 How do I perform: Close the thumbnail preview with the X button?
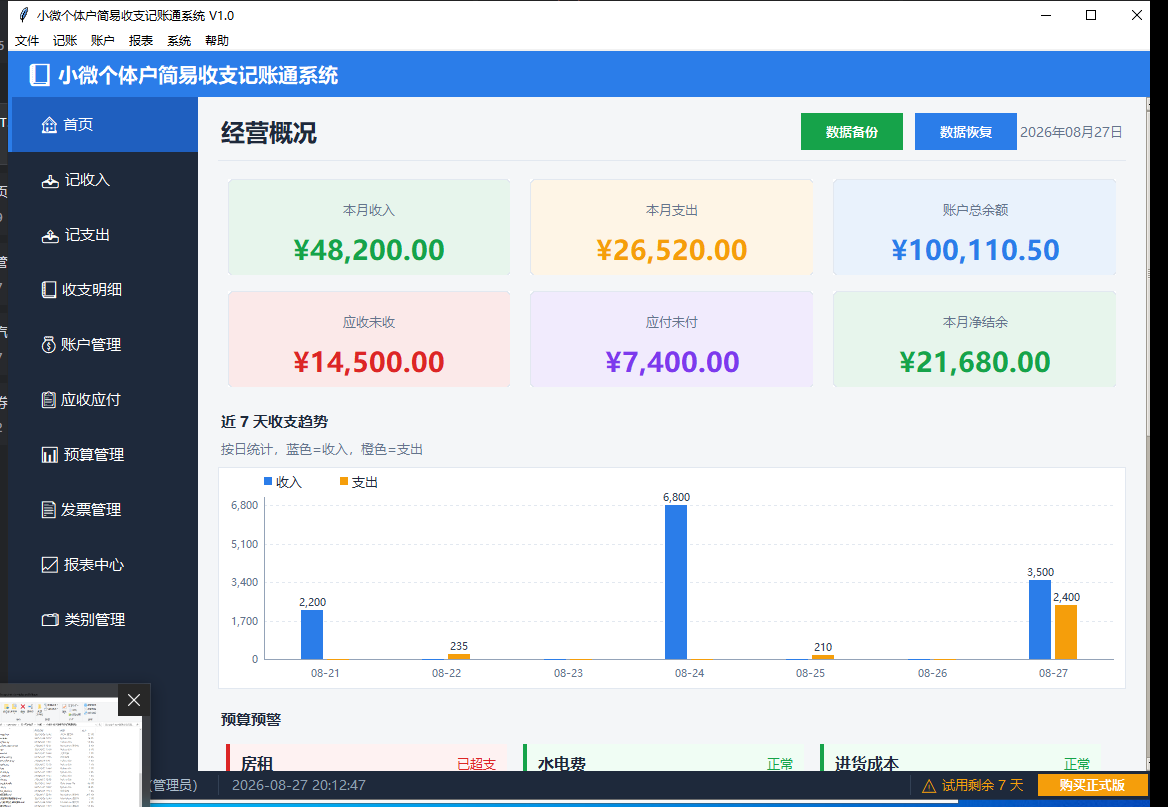pos(133,700)
